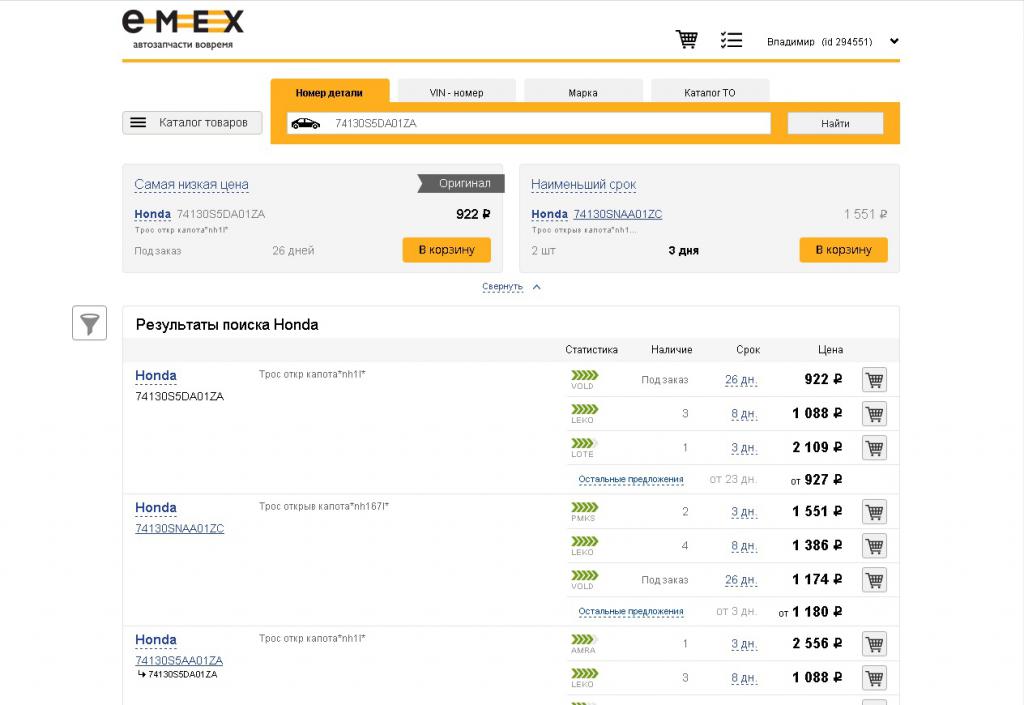Open the Наименьший срок heading link
1024x705 pixels.
coord(583,185)
